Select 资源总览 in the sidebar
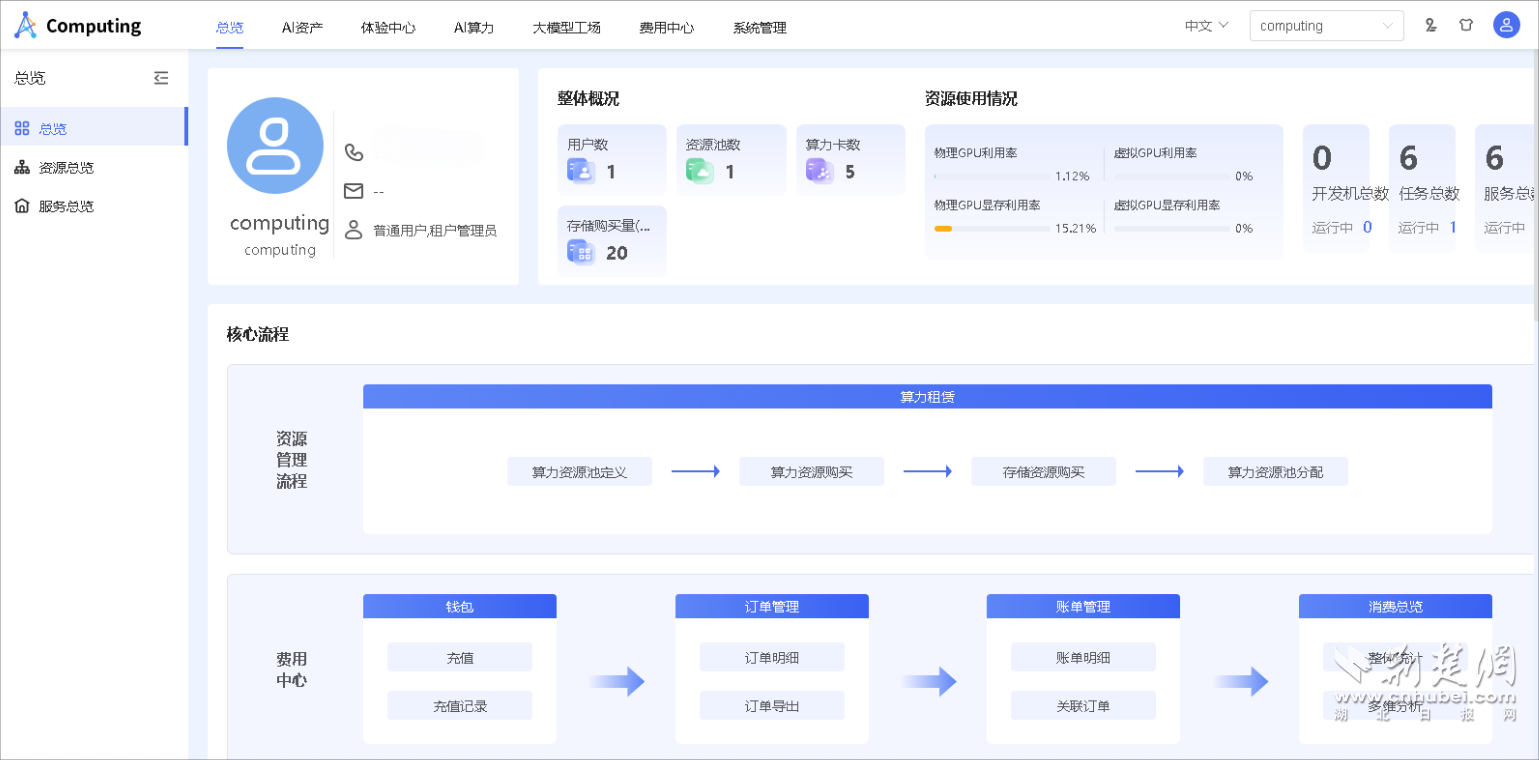The width and height of the screenshot is (1539, 760). tap(66, 167)
